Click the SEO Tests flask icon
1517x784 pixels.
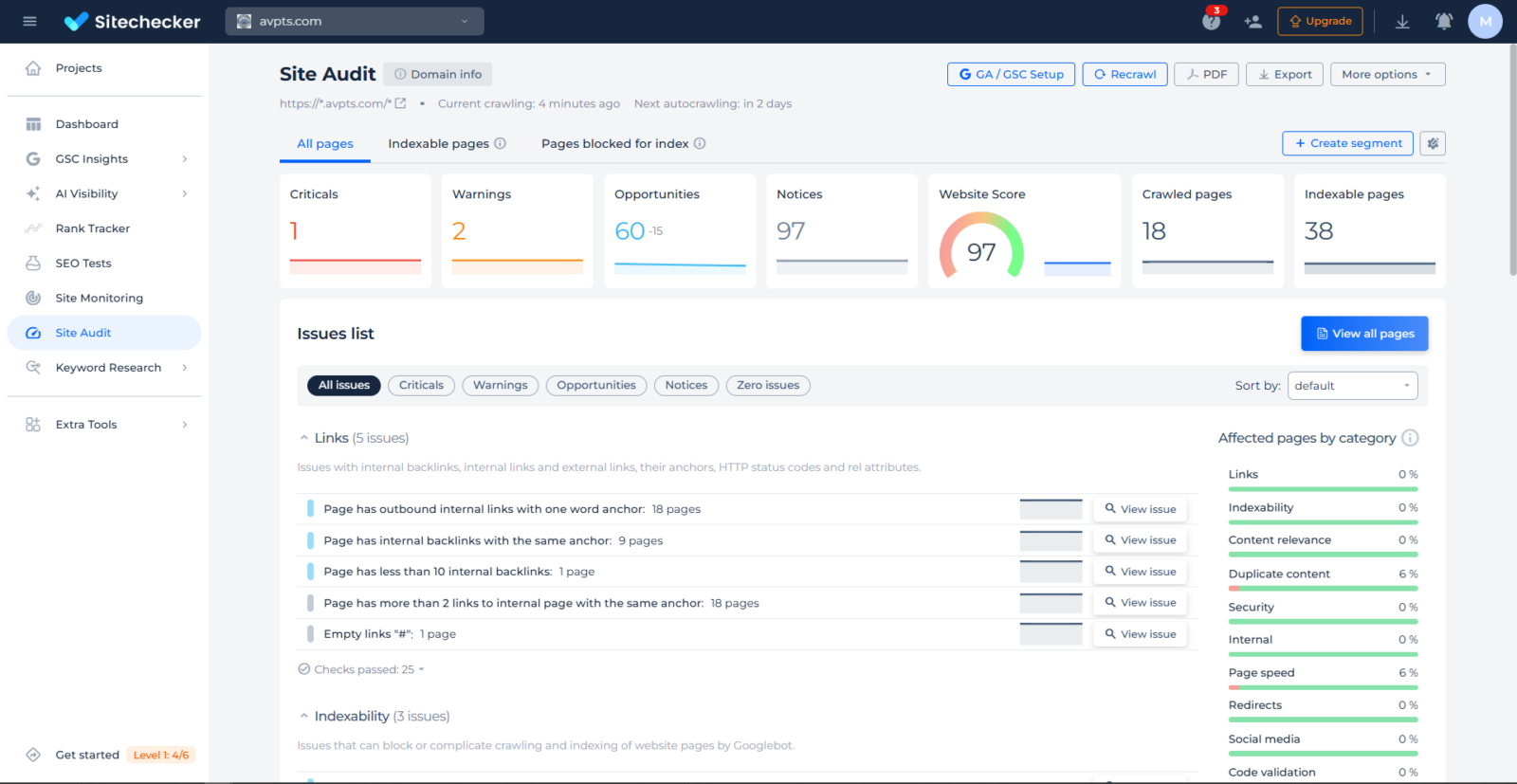pyautogui.click(x=33, y=263)
